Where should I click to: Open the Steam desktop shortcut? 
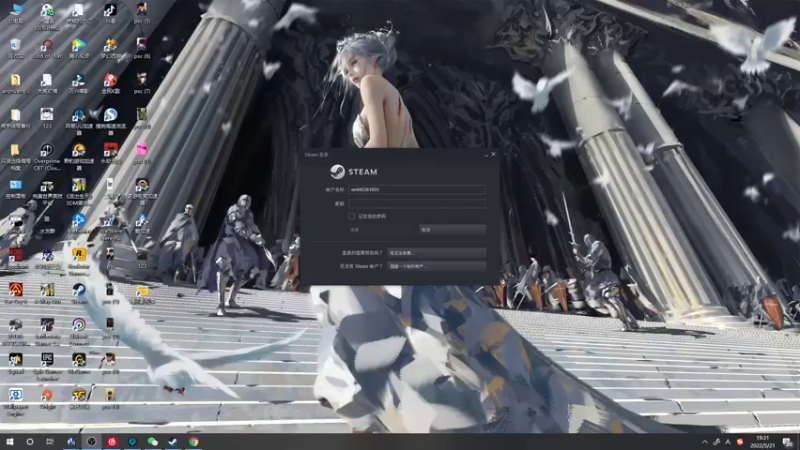[79, 293]
